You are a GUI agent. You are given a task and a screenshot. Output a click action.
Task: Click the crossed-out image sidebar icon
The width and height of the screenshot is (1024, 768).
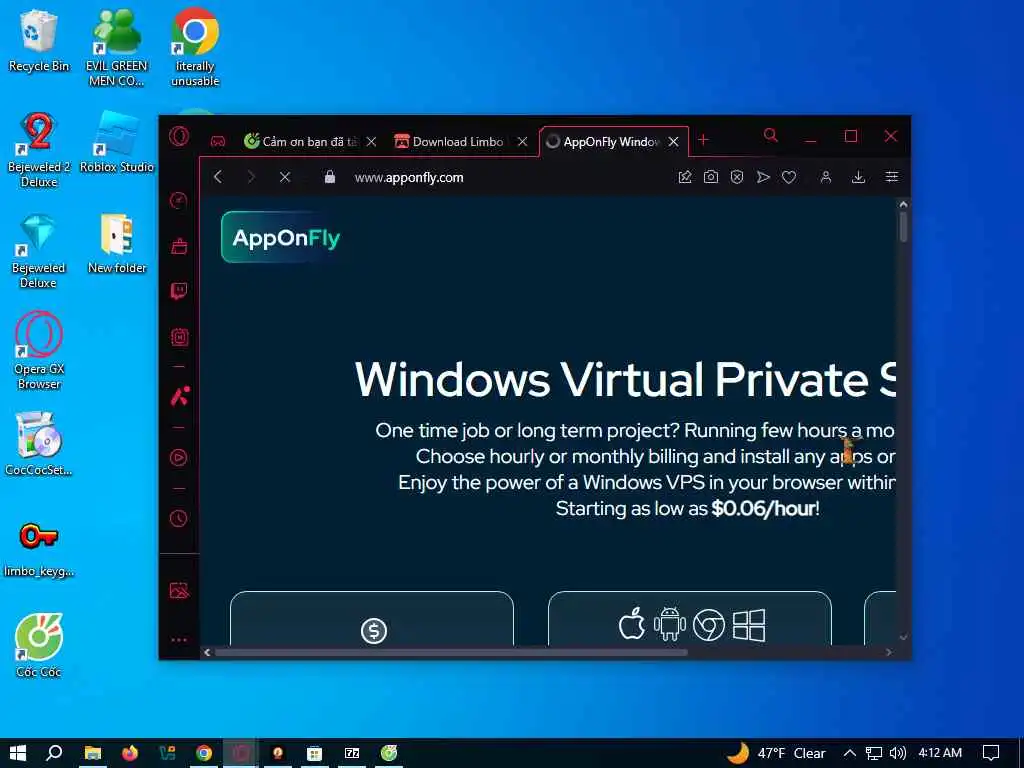pyautogui.click(x=179, y=590)
